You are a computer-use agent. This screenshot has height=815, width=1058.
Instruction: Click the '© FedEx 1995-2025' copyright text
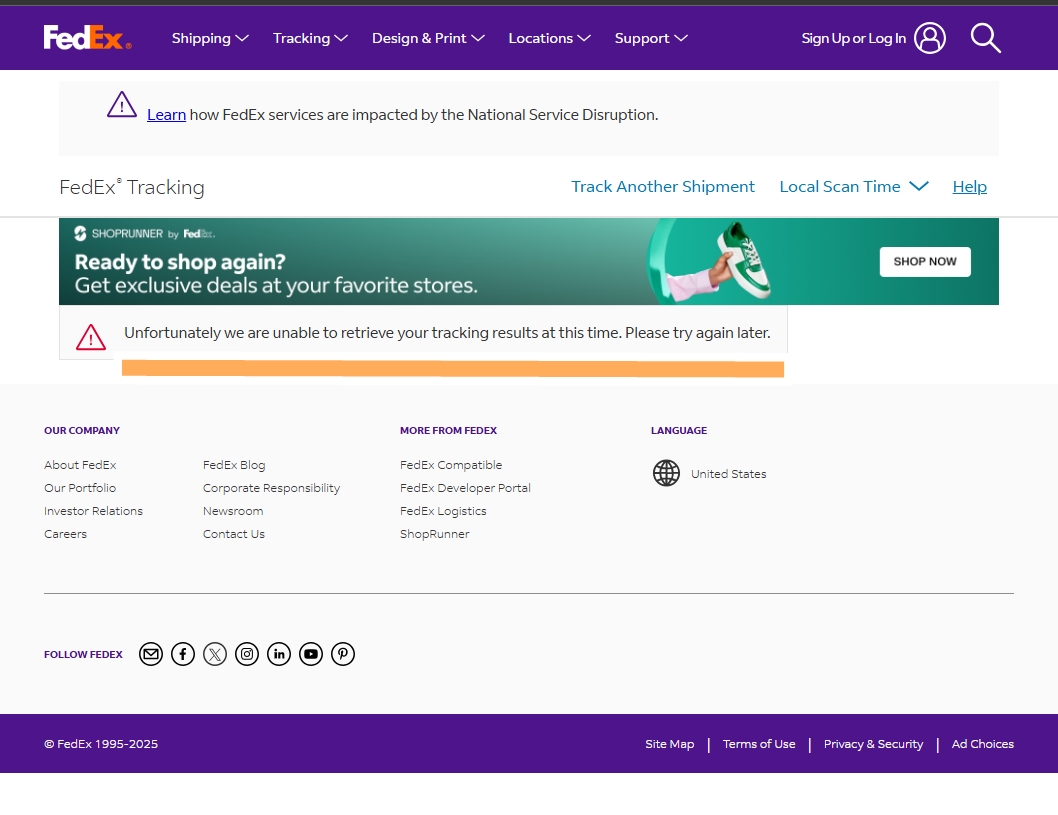(x=101, y=743)
